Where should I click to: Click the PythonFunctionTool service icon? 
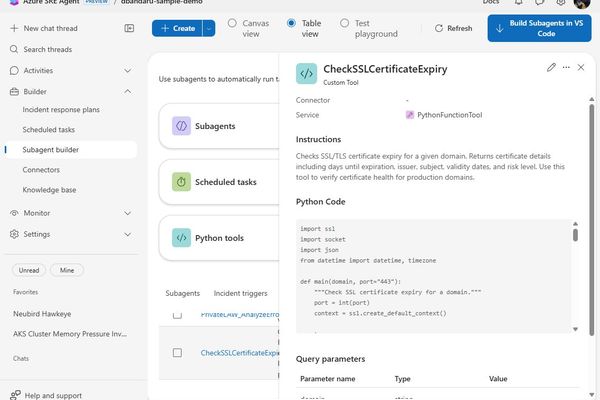(410, 115)
